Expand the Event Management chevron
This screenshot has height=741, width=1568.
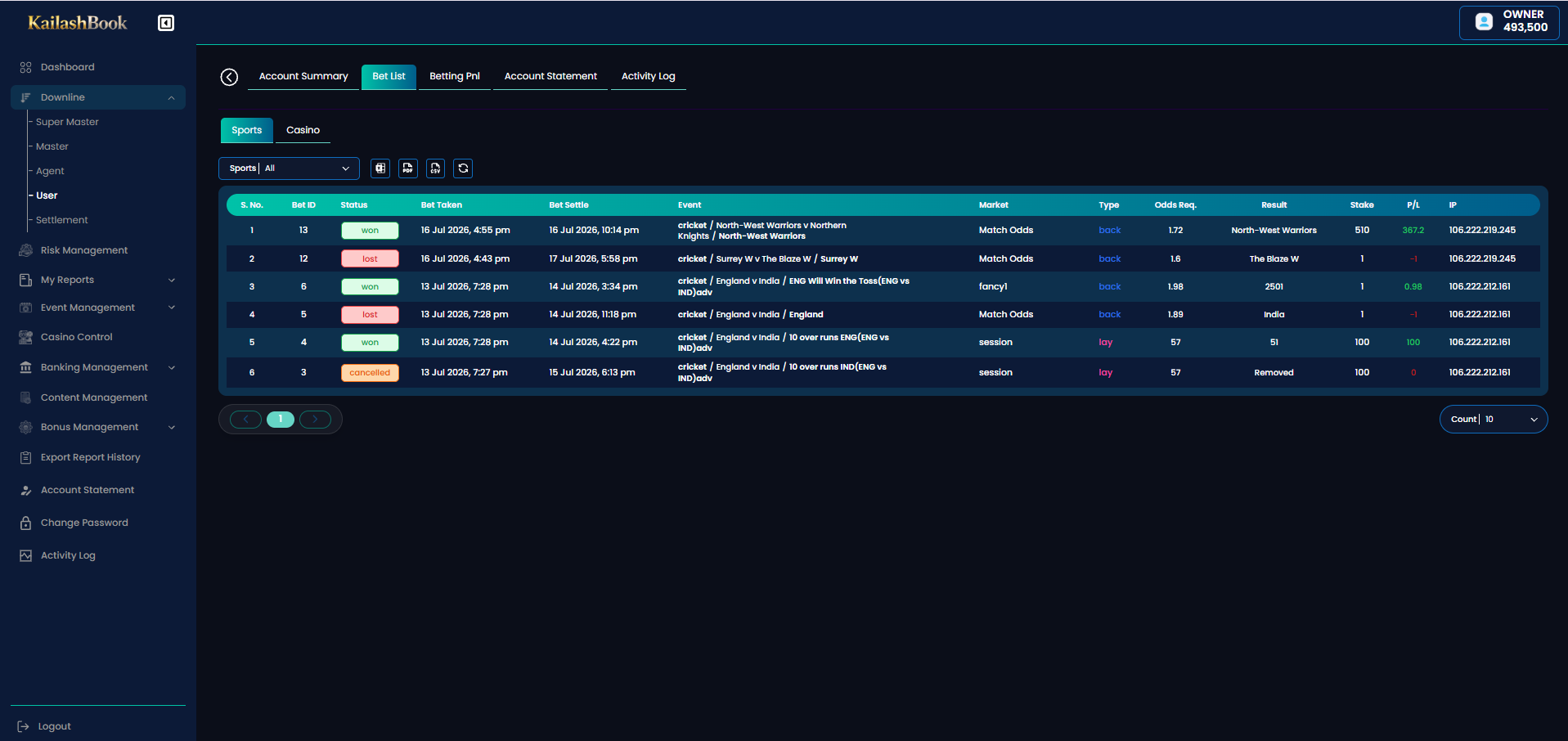172,308
